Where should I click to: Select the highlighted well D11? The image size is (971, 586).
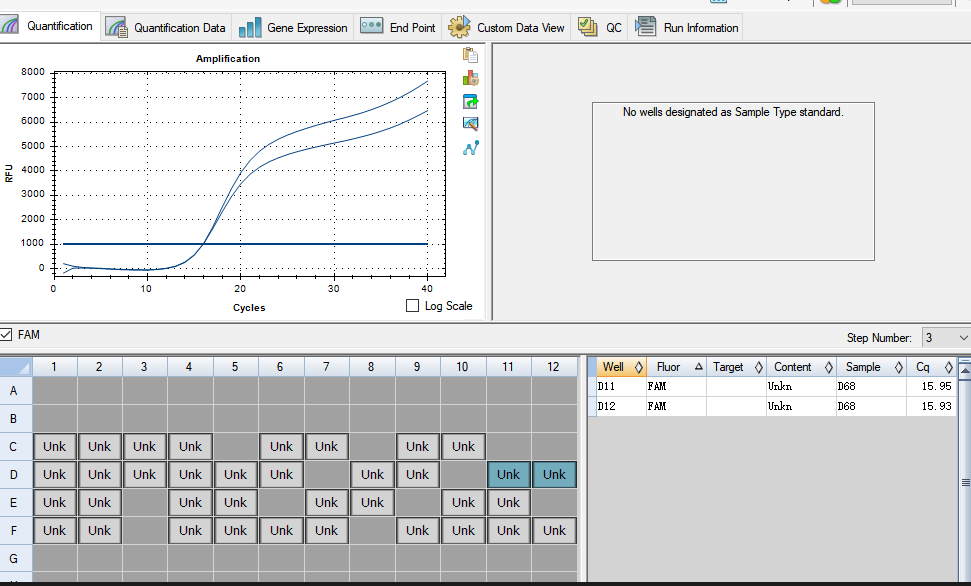click(508, 474)
